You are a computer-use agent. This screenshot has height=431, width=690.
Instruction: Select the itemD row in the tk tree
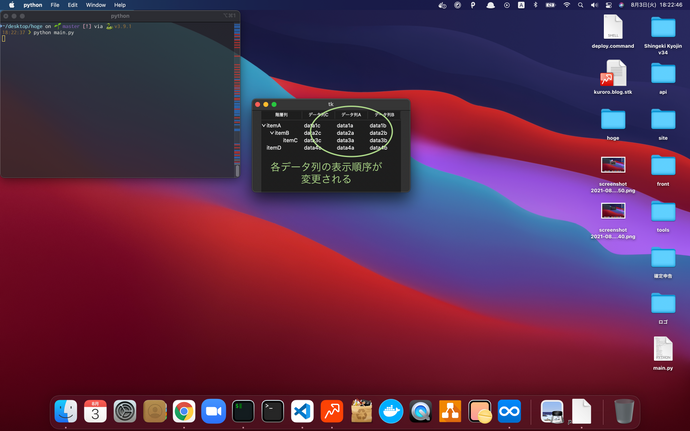point(330,148)
